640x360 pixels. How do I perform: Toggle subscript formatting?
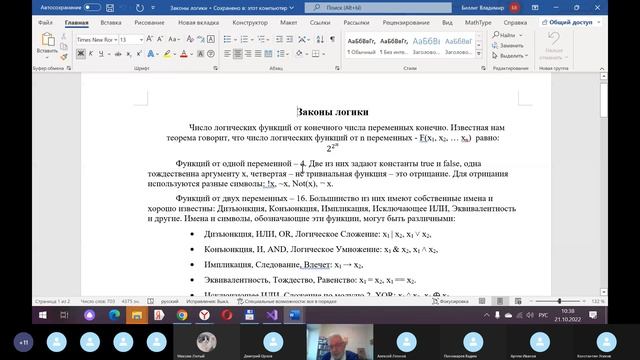coord(129,53)
